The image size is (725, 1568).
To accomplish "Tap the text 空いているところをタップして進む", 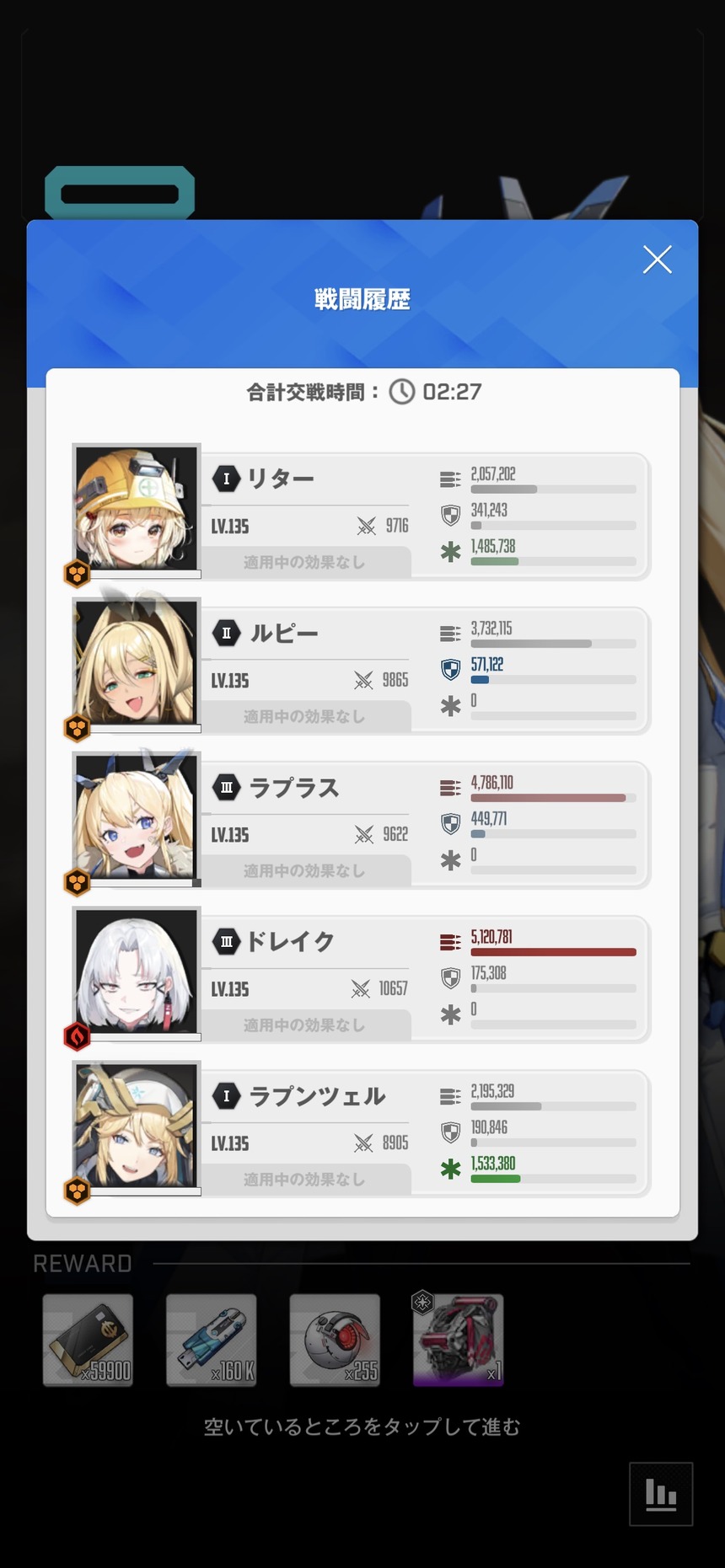I will click(362, 1426).
